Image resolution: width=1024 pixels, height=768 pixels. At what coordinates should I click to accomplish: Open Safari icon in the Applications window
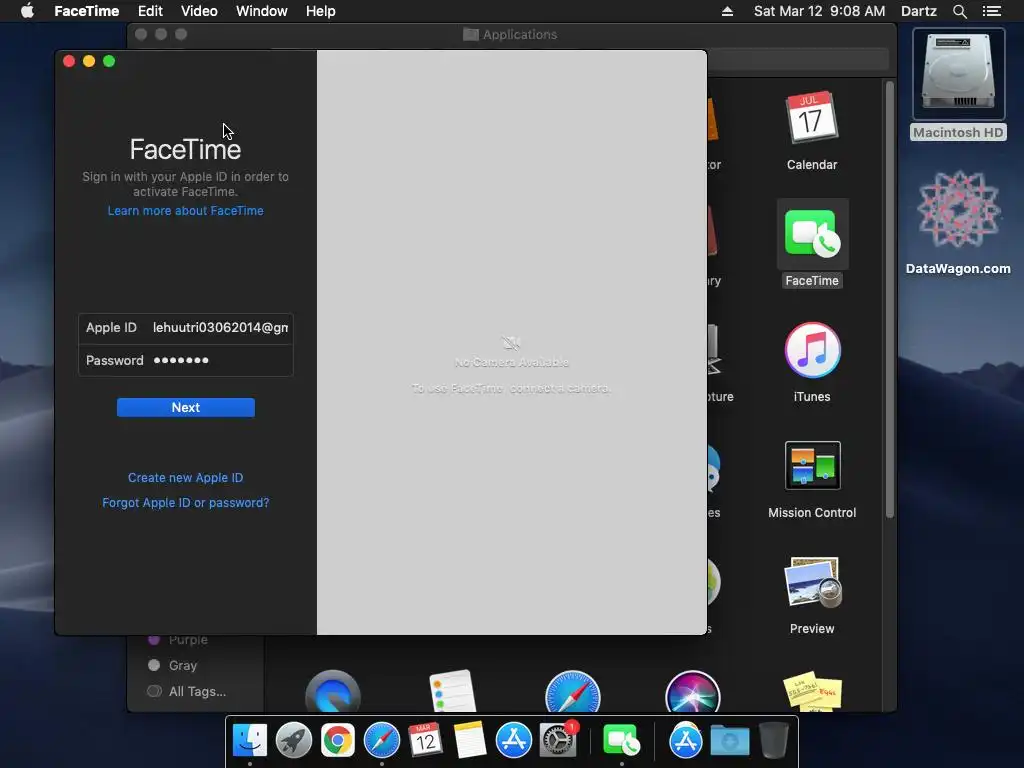click(x=572, y=692)
